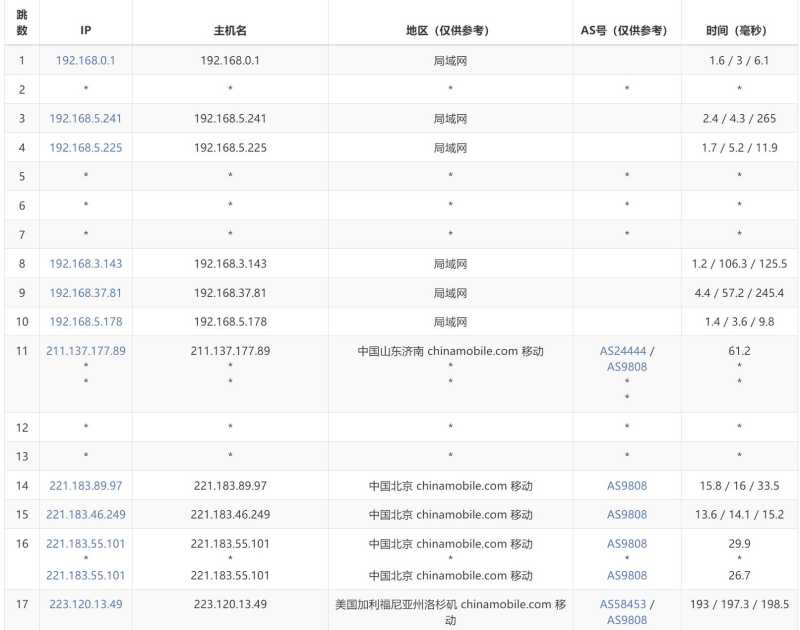Image resolution: width=800 pixels, height=630 pixels.
Task: Open the 192.168.37.81 IP link
Action: click(x=85, y=293)
